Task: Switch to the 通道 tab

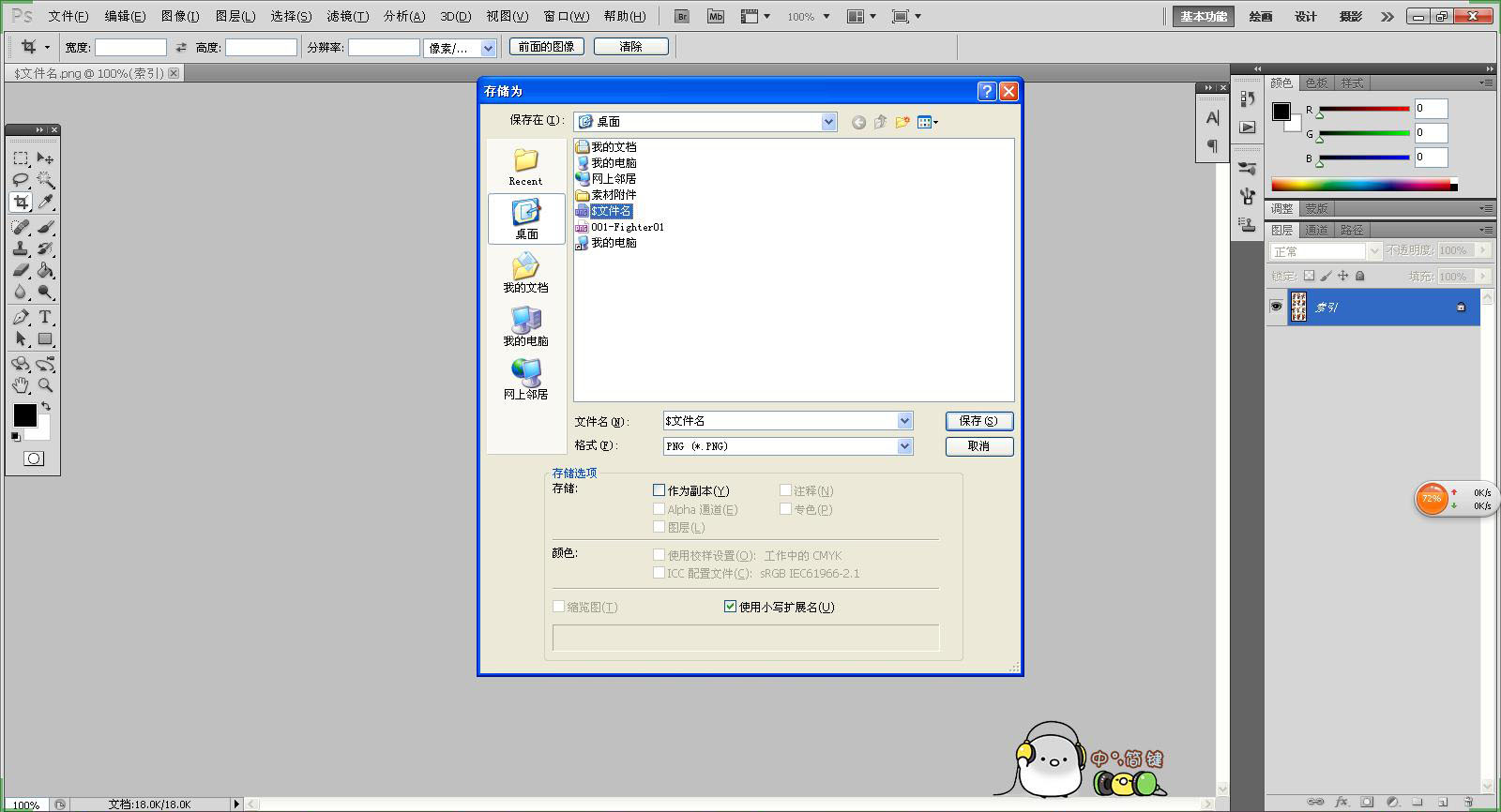Action: click(1316, 230)
